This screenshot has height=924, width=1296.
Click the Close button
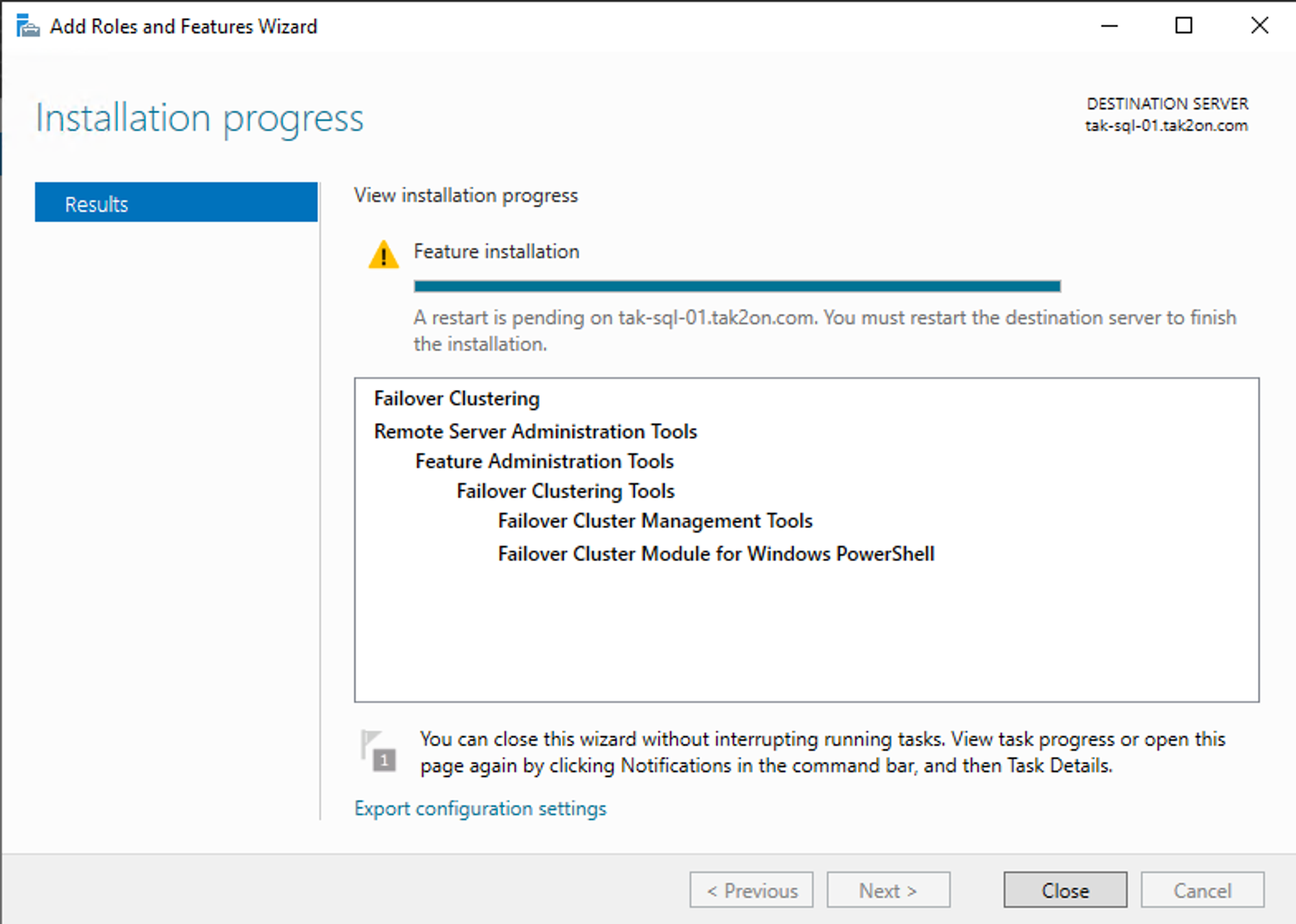click(x=1065, y=890)
